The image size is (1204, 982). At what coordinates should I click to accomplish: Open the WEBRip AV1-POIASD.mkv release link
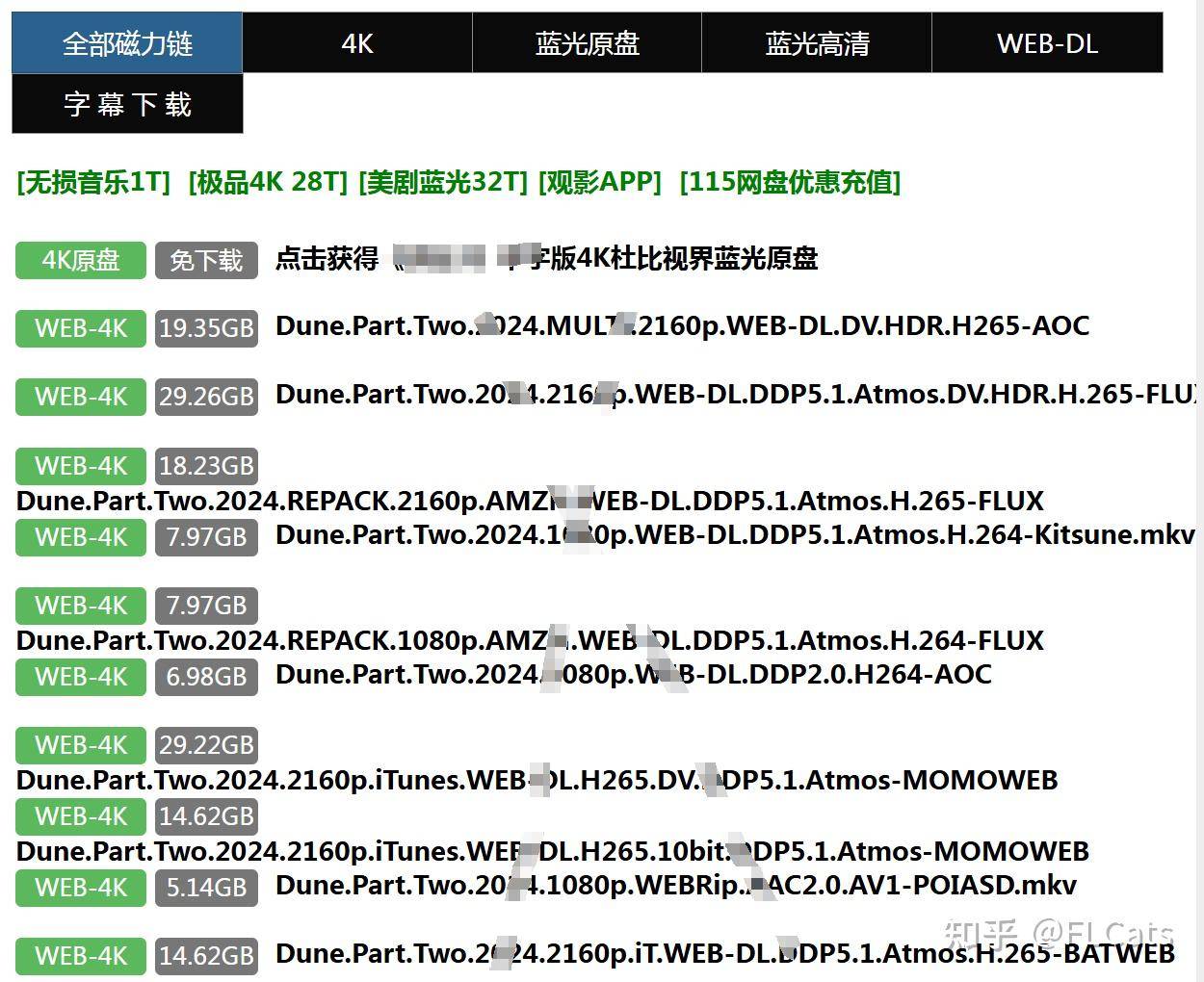(676, 885)
